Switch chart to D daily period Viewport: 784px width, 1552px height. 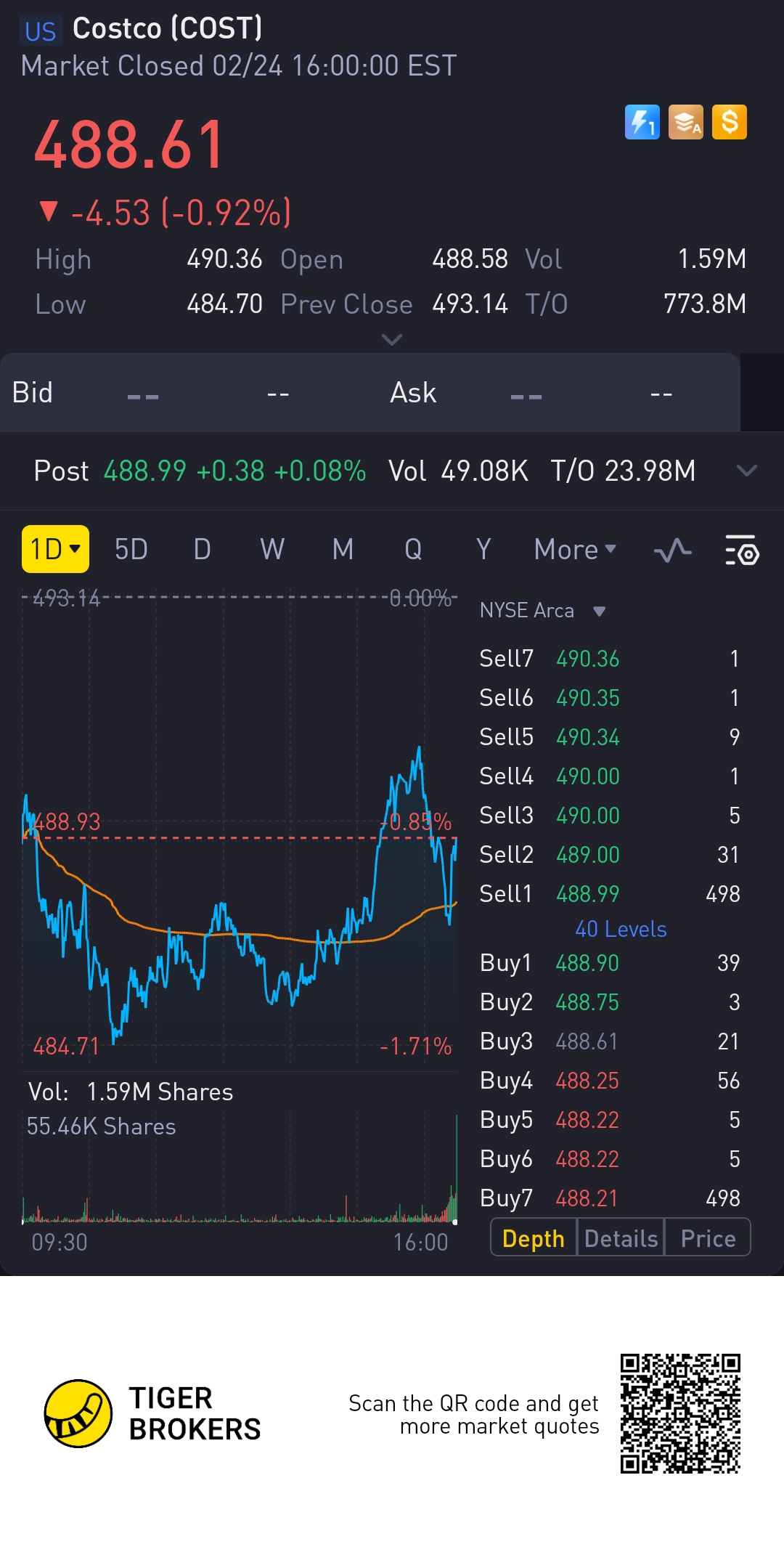tap(203, 550)
